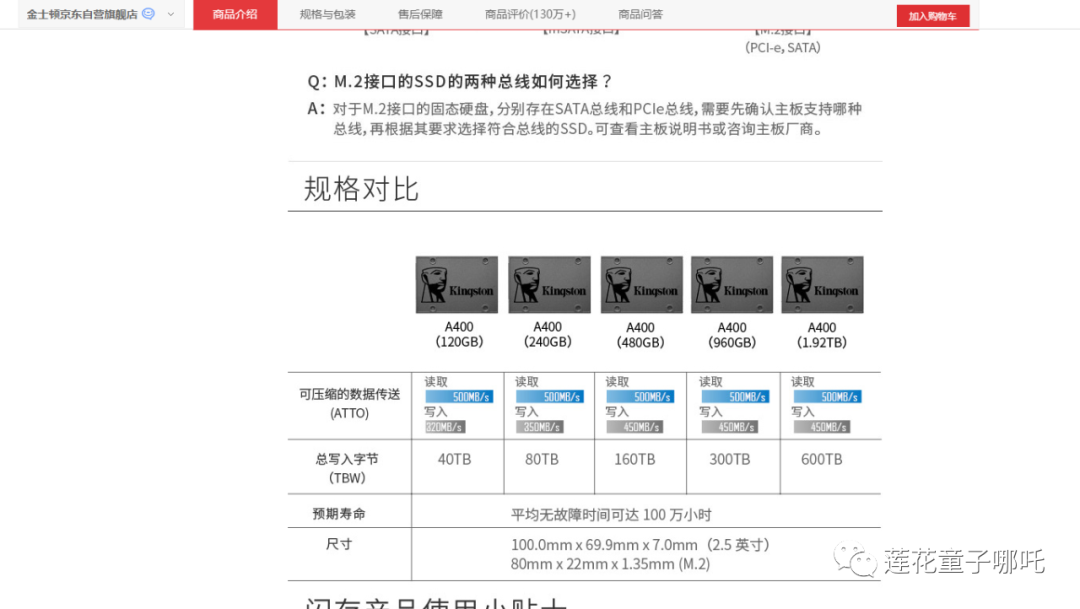The width and height of the screenshot is (1080, 609).
Task: Click the 总写入字节 (TBW) row header
Action: (347, 468)
